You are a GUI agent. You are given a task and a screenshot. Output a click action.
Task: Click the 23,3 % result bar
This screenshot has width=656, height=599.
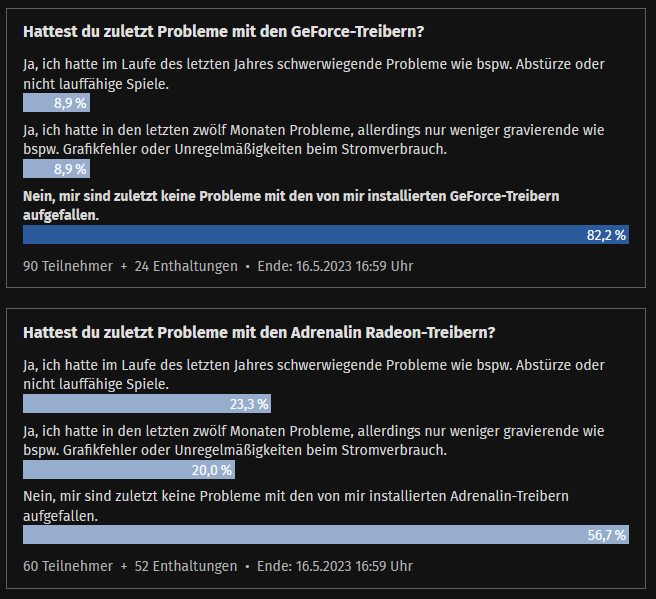[x=147, y=404]
